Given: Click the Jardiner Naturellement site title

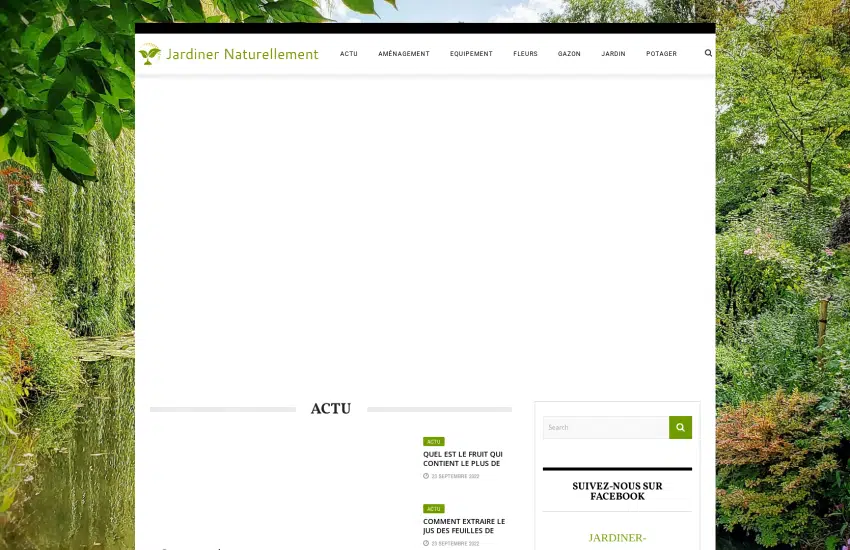Looking at the screenshot, I should click(242, 54).
